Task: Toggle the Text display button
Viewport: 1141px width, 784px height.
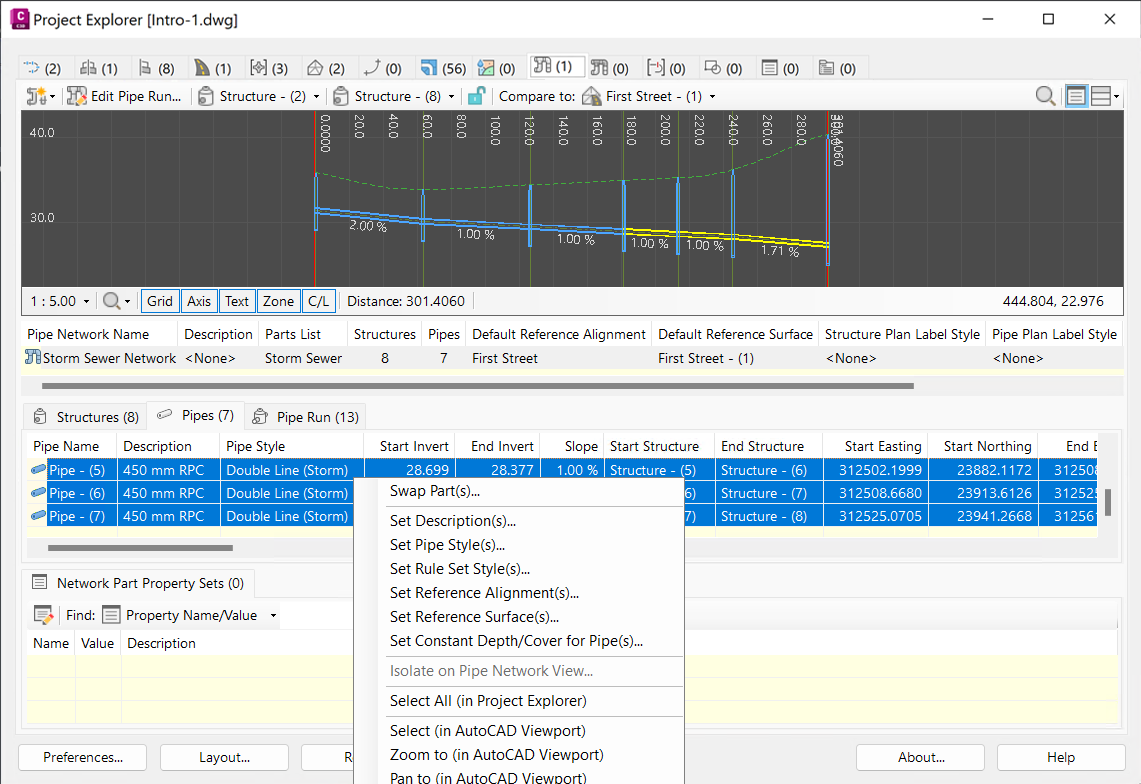Action: 236,301
